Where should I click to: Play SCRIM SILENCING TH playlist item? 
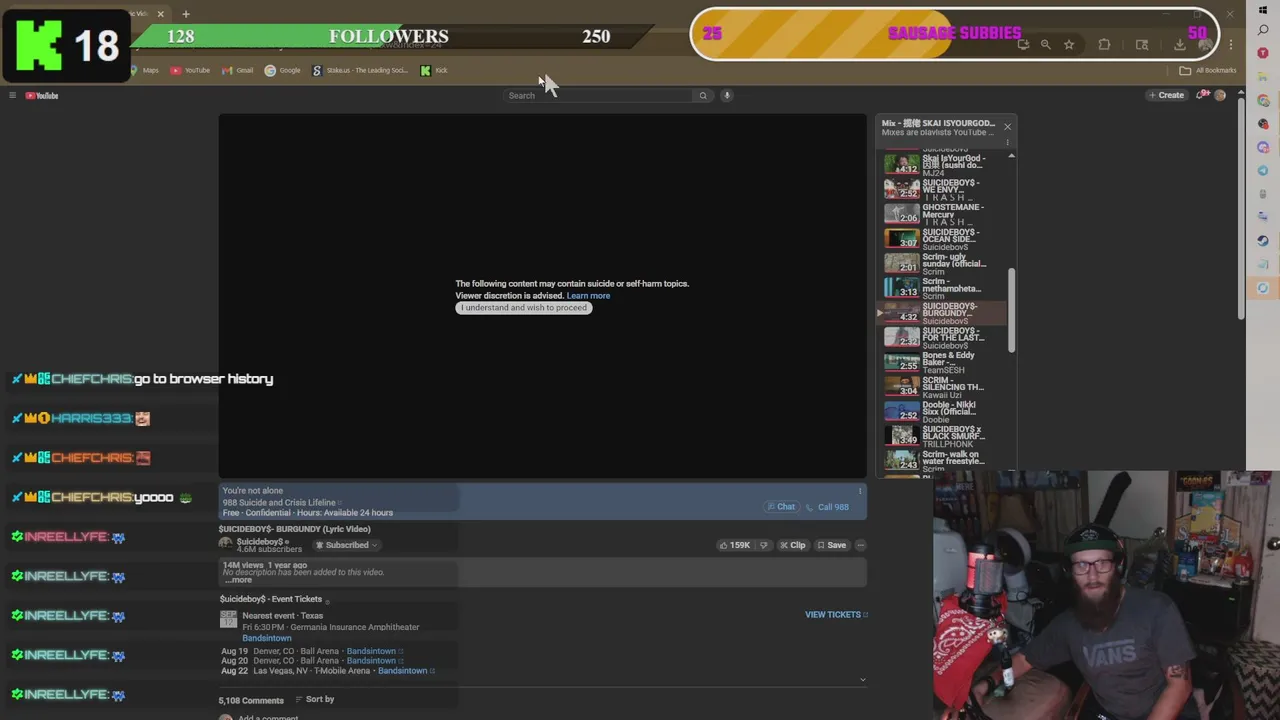945,387
